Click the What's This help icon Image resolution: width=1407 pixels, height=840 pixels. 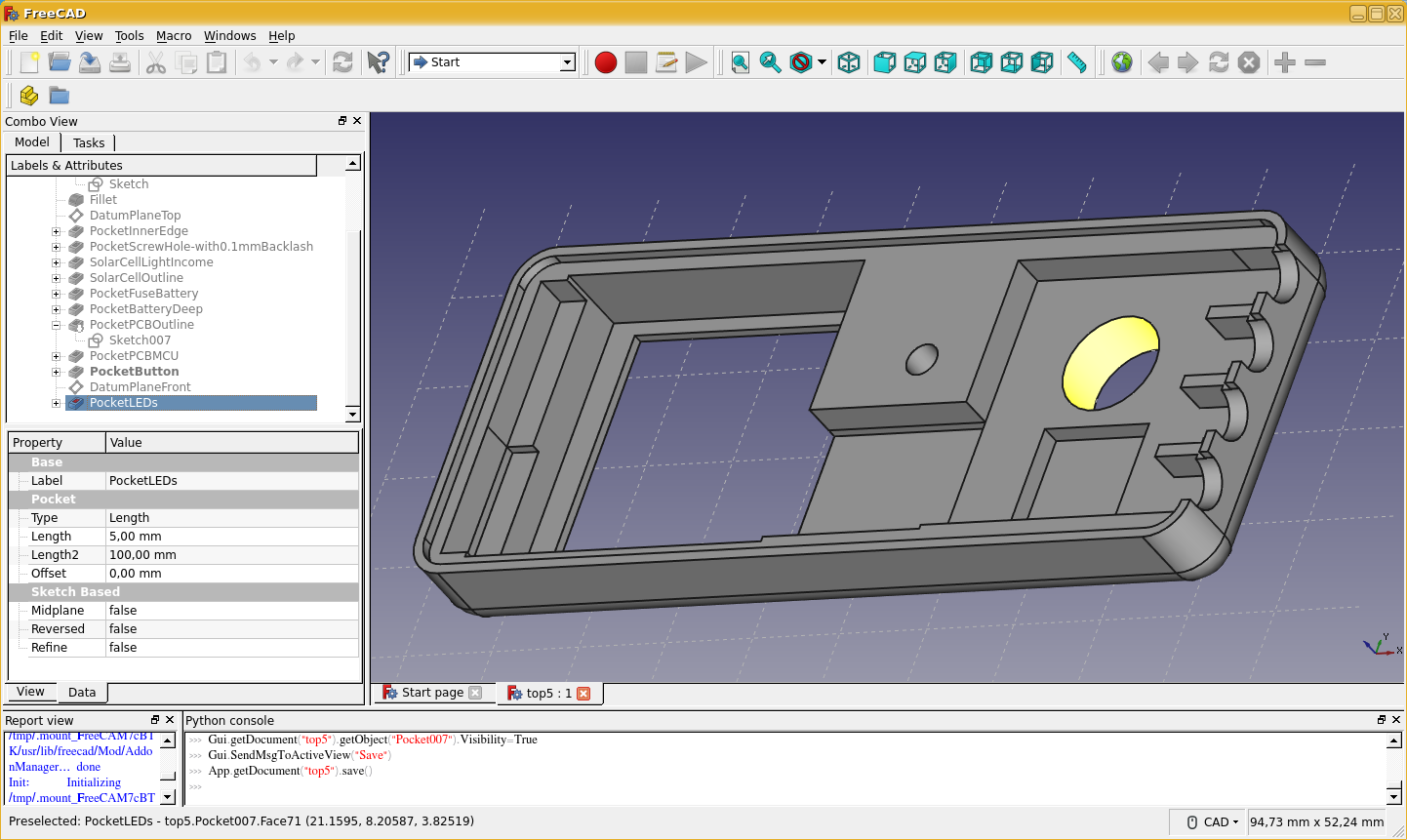click(x=378, y=62)
